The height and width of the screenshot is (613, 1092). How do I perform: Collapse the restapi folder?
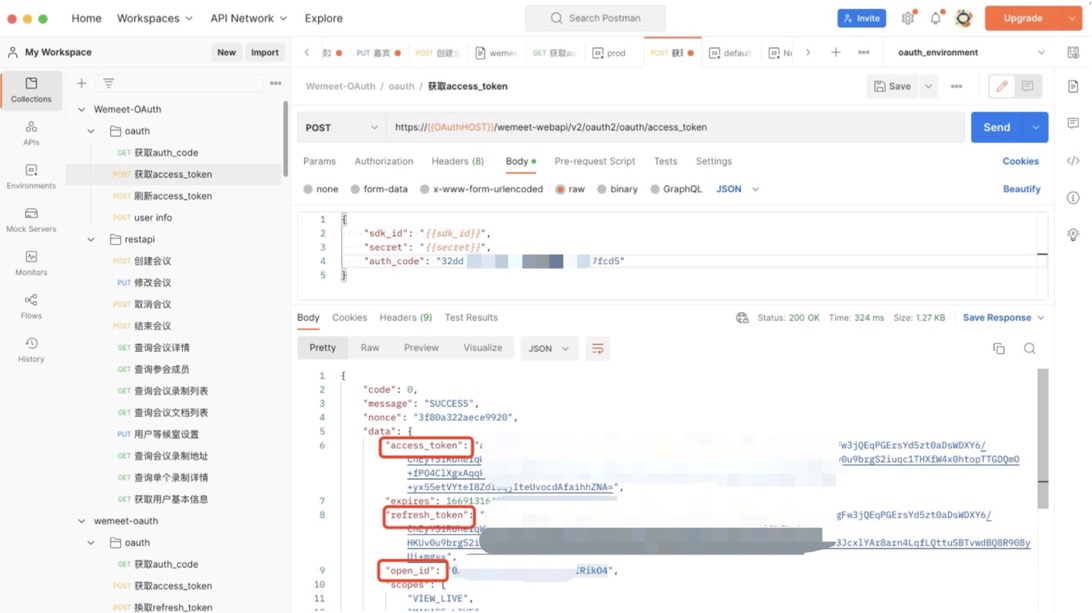point(91,240)
